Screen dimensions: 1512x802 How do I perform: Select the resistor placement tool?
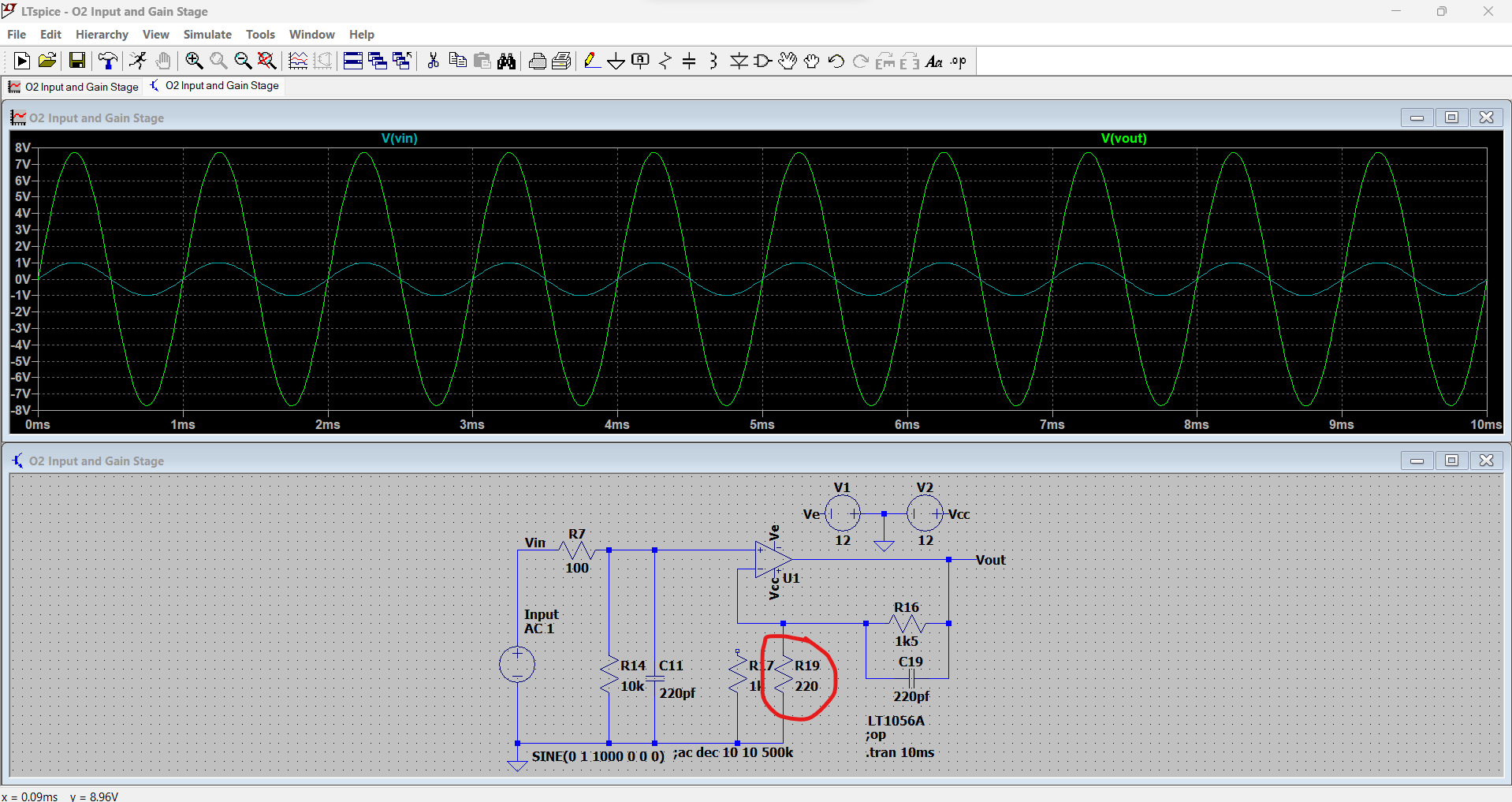click(665, 61)
